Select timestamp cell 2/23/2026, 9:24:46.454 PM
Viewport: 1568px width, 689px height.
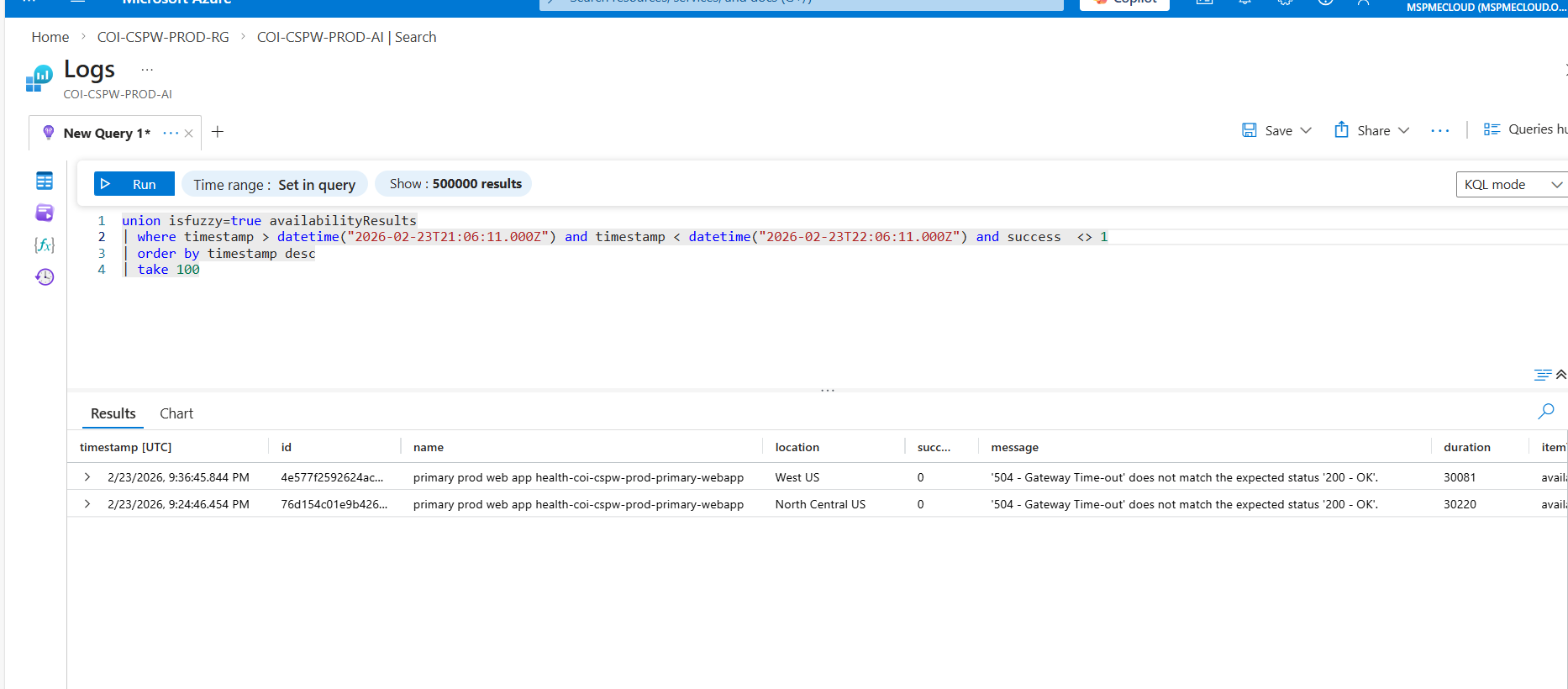click(178, 504)
